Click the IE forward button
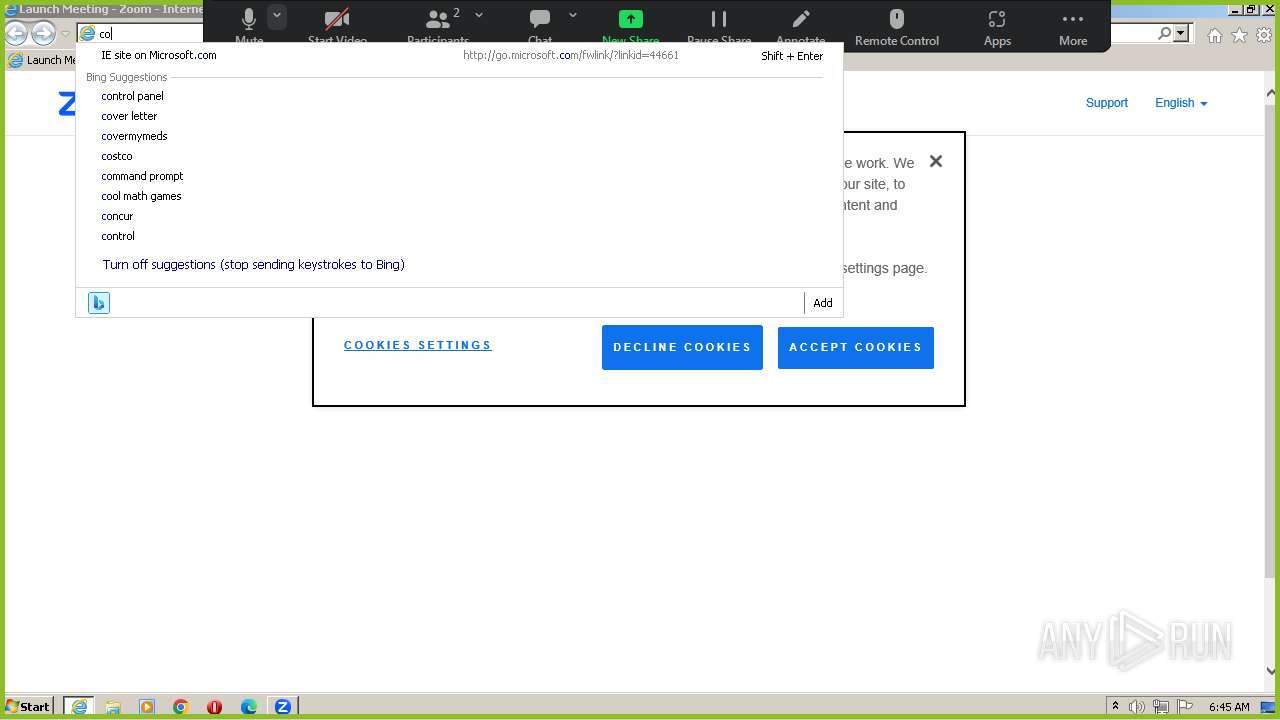Screen dimensions: 1280x720 click(x=43, y=33)
